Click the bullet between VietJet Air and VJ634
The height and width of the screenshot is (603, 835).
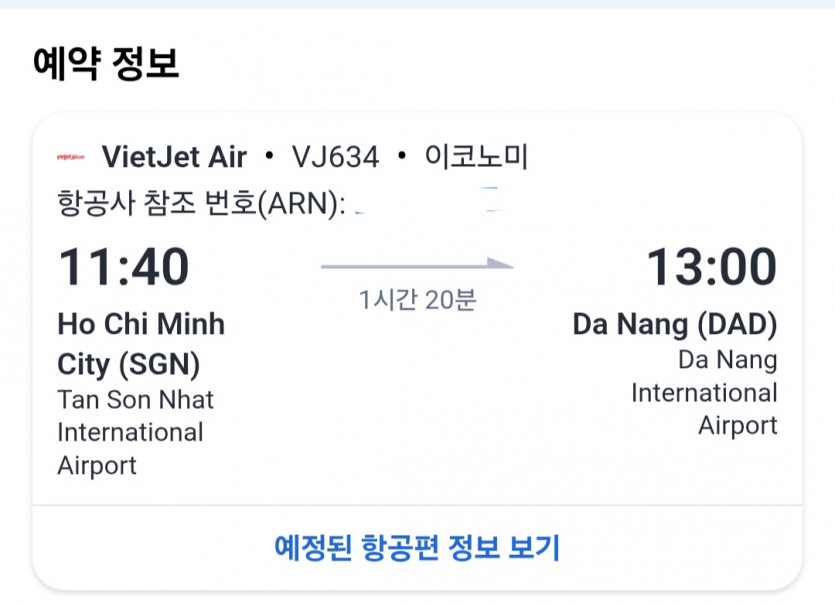pos(268,157)
